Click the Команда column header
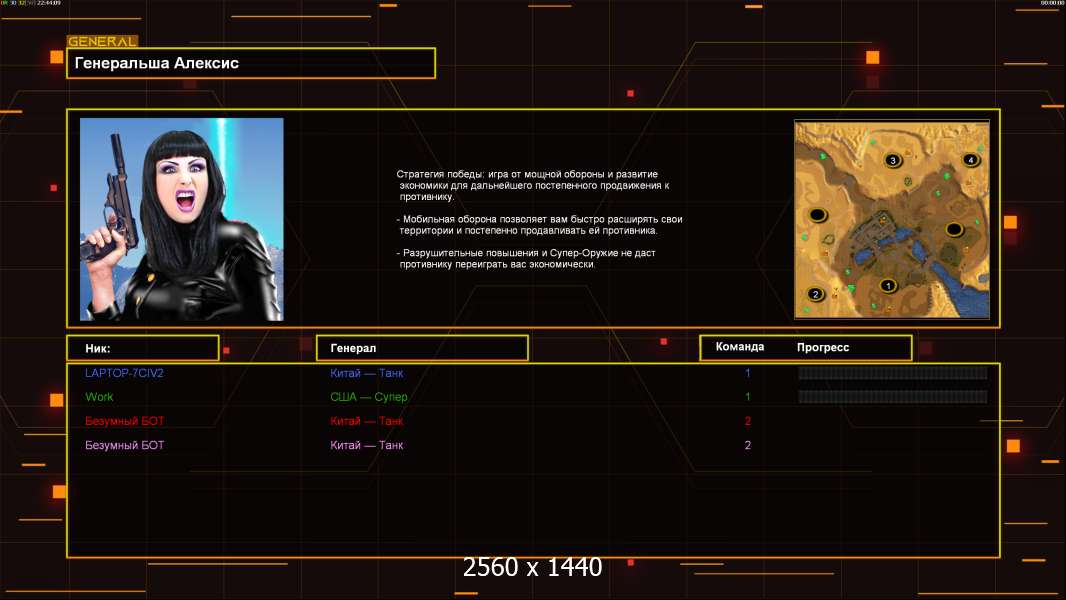The width and height of the screenshot is (1066, 600). coord(740,347)
